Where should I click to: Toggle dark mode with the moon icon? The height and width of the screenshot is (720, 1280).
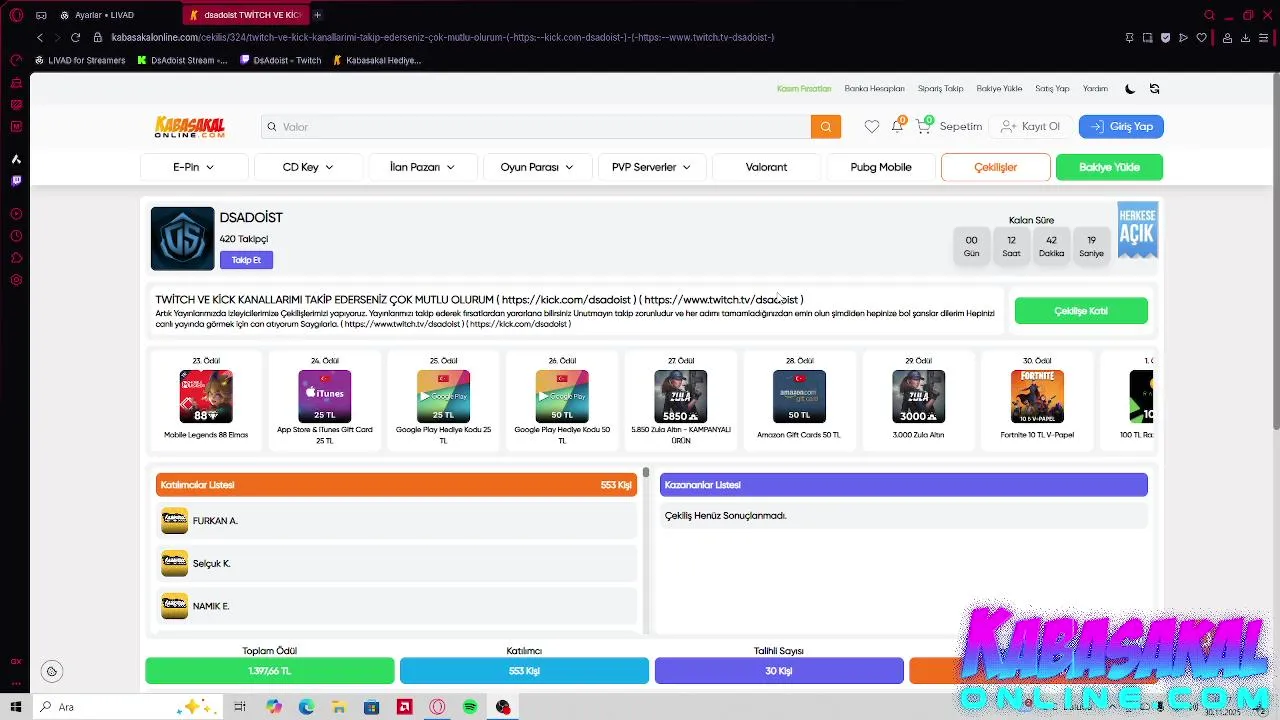1130,89
